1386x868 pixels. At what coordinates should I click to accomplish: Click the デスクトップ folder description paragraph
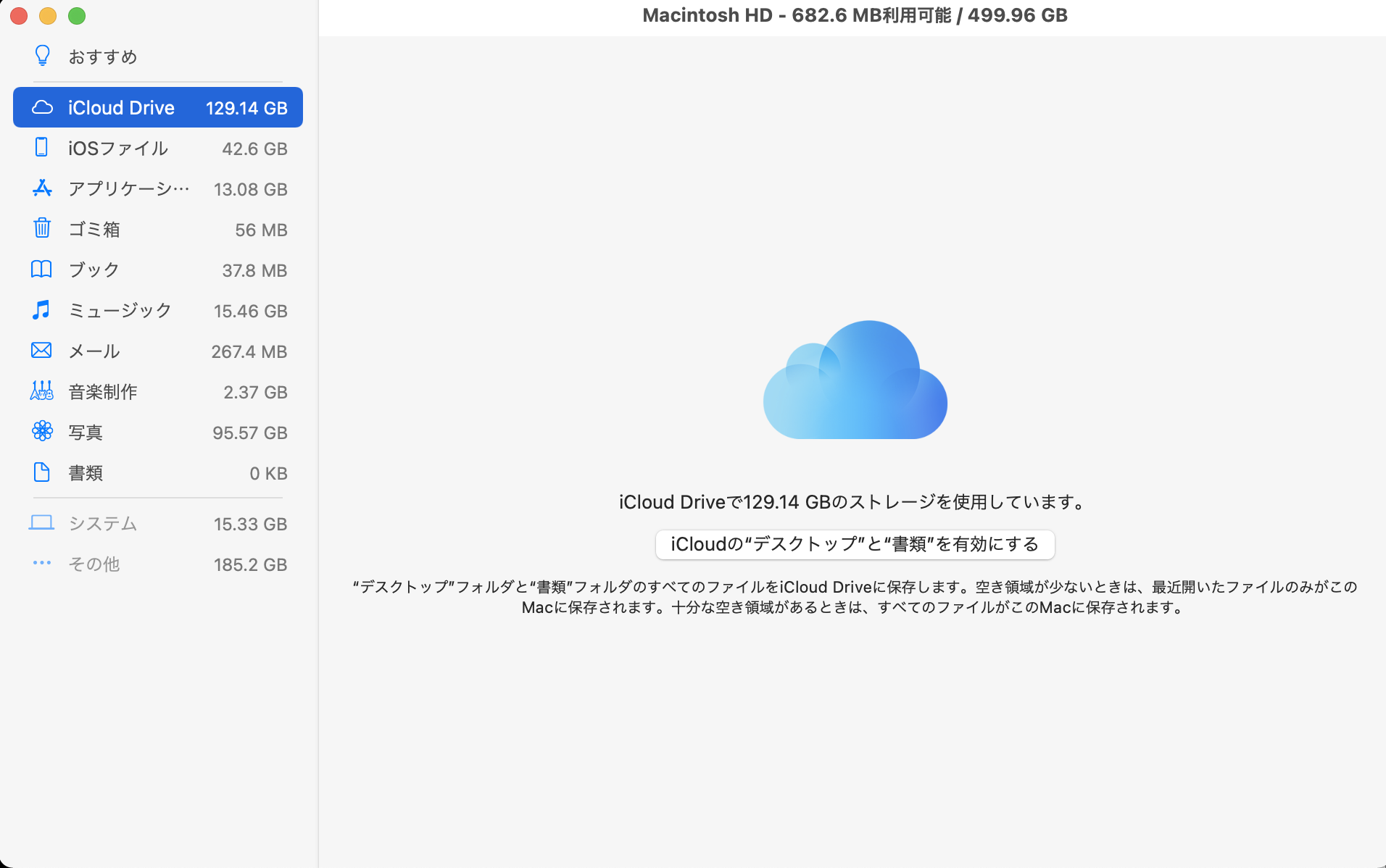pos(855,597)
